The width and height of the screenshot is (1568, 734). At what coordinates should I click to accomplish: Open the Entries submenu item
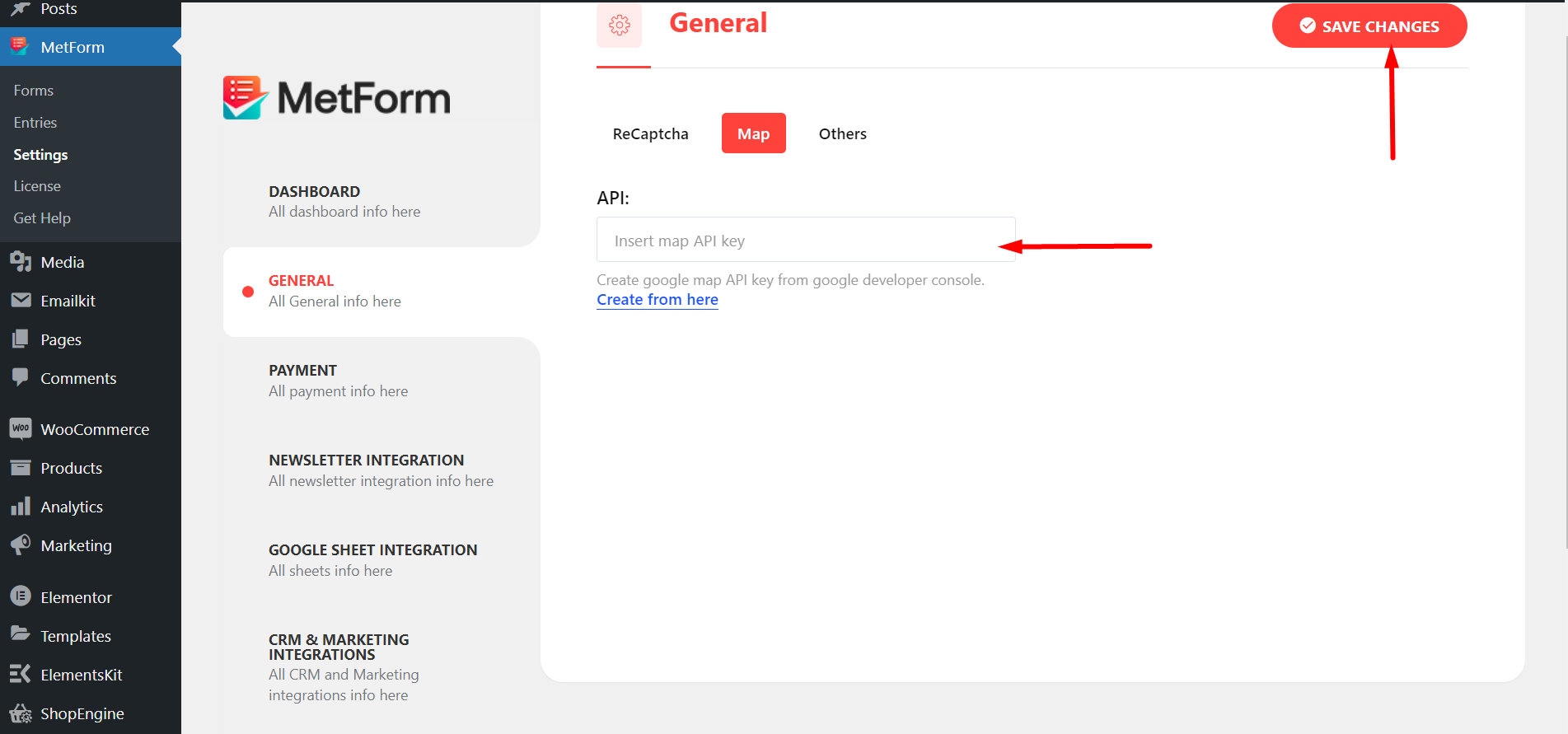tap(35, 123)
